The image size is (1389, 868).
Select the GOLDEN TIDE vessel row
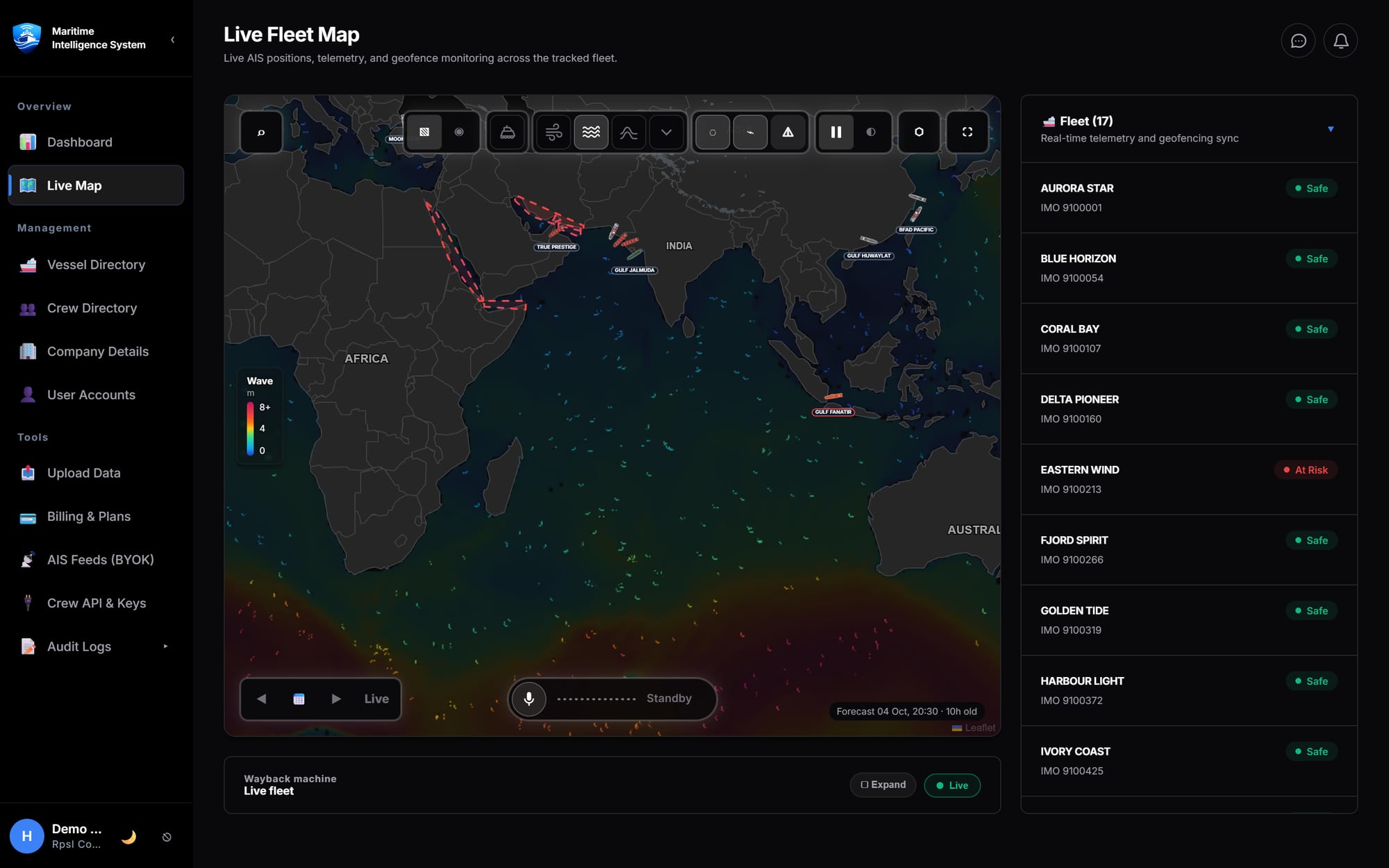pyautogui.click(x=1189, y=620)
